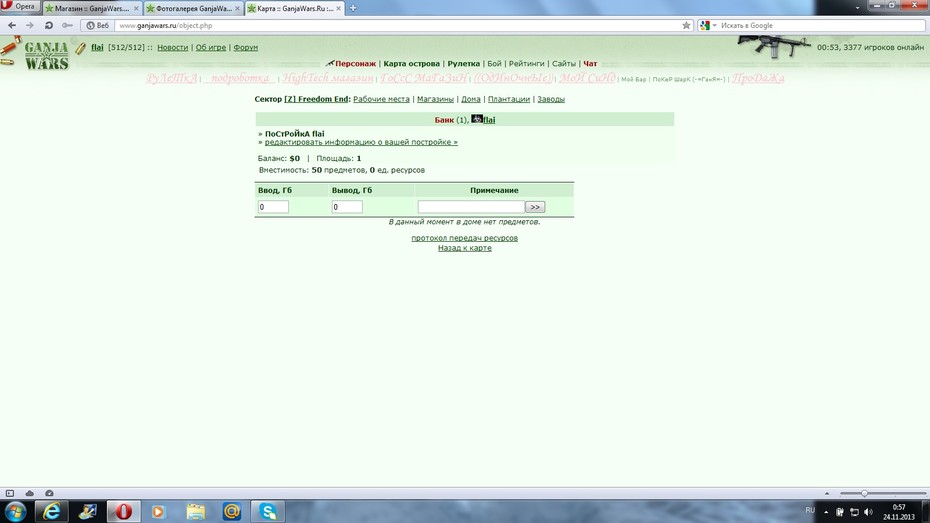The image size is (930, 523).
Task: Open the flai profile link in header
Action: [x=97, y=47]
